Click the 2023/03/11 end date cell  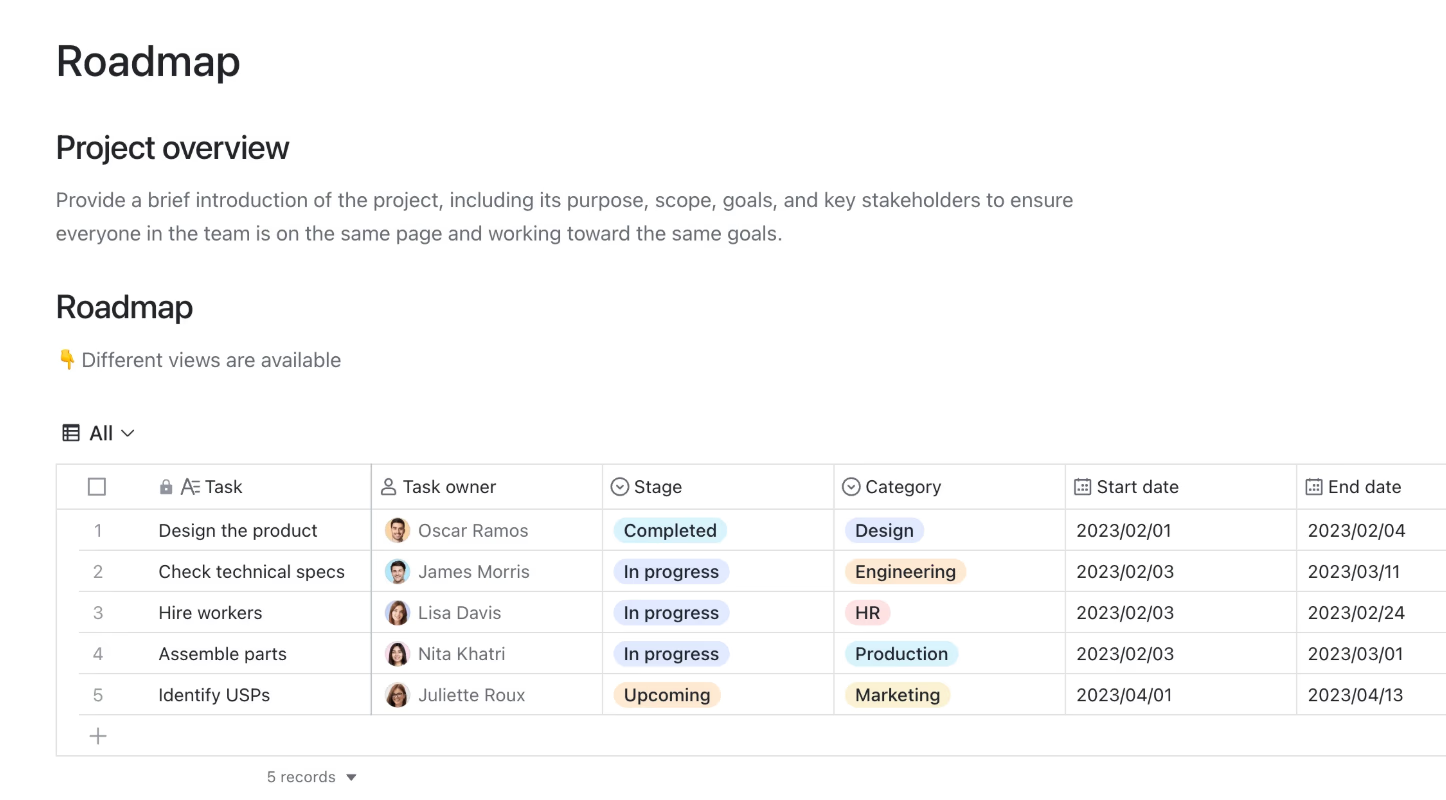pos(1371,572)
